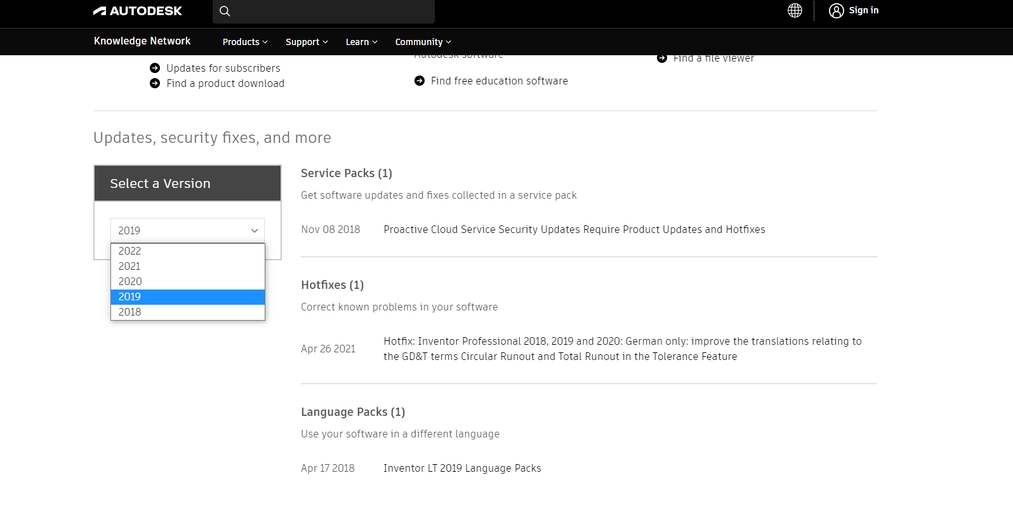
Task: Open Proactive Cloud Service Security Updates link
Action: [574, 229]
